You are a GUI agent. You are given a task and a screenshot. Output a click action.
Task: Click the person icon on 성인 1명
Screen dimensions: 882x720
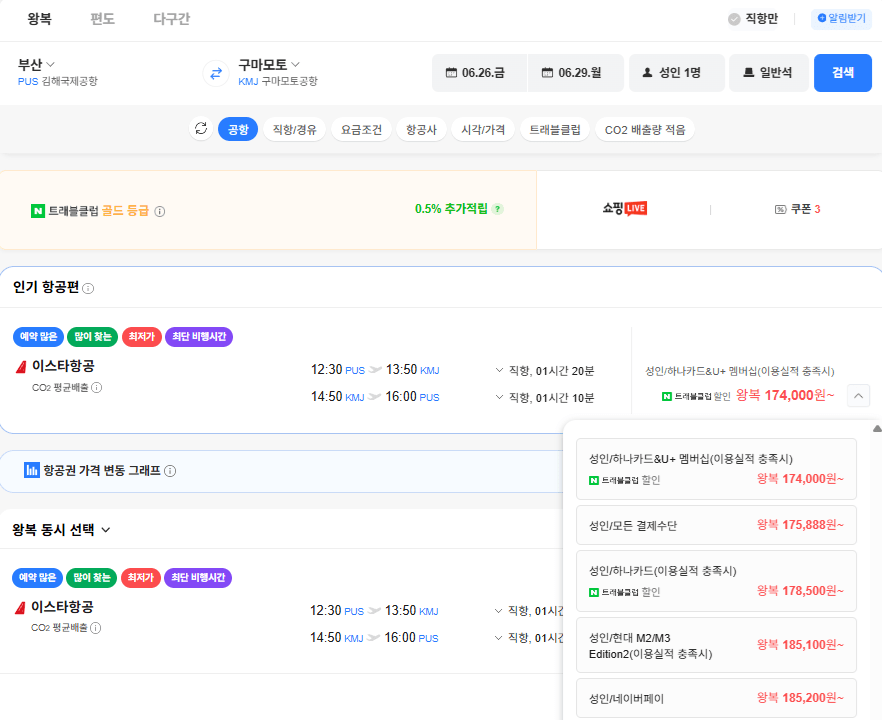(647, 73)
